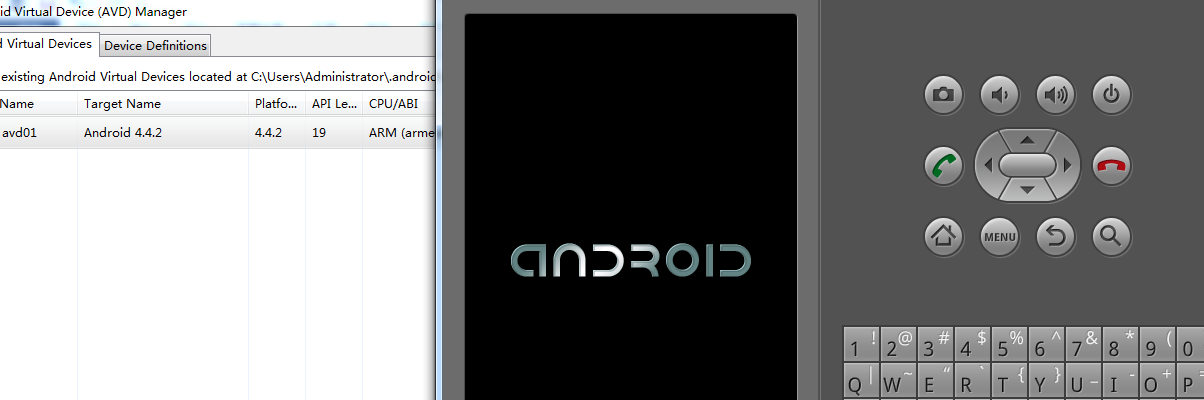Sort by the API Level column header
This screenshot has width=1204, height=400.
tap(334, 104)
